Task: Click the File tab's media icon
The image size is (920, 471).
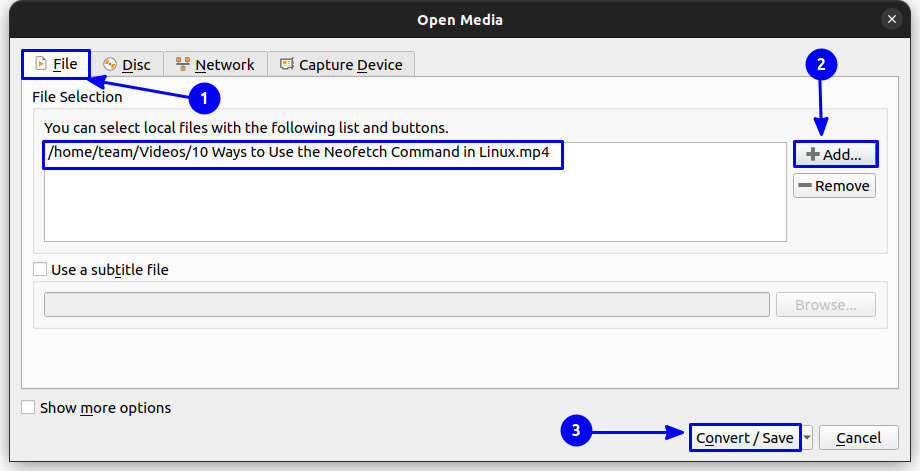Action: tap(40, 64)
